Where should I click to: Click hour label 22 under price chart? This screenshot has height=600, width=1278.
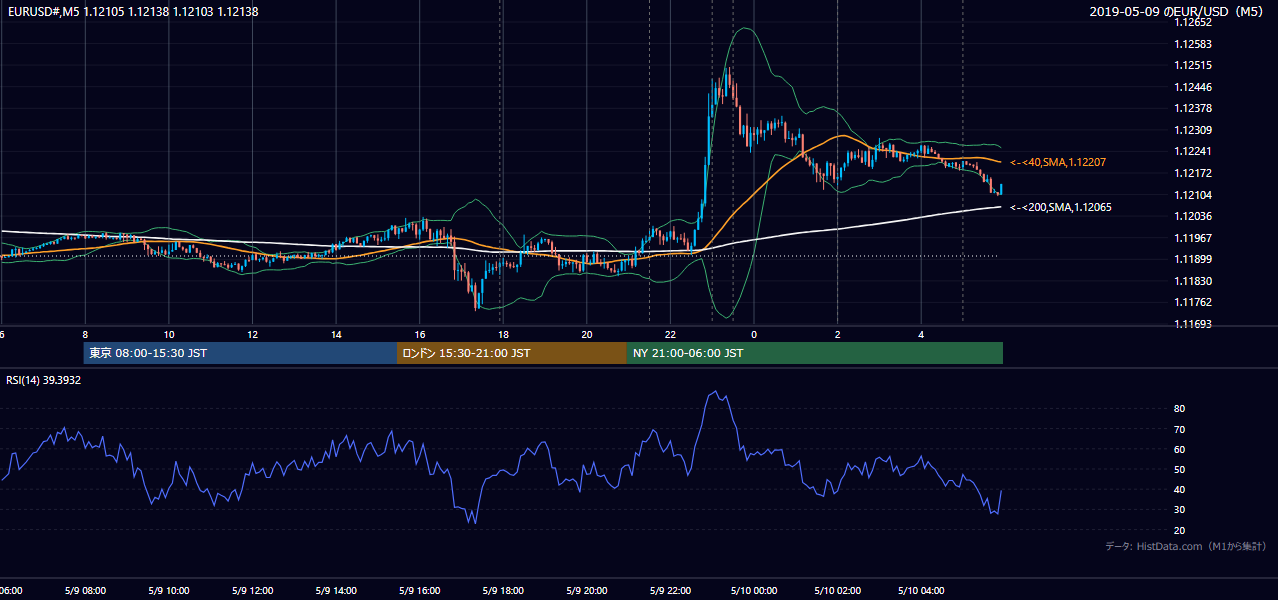tap(671, 335)
